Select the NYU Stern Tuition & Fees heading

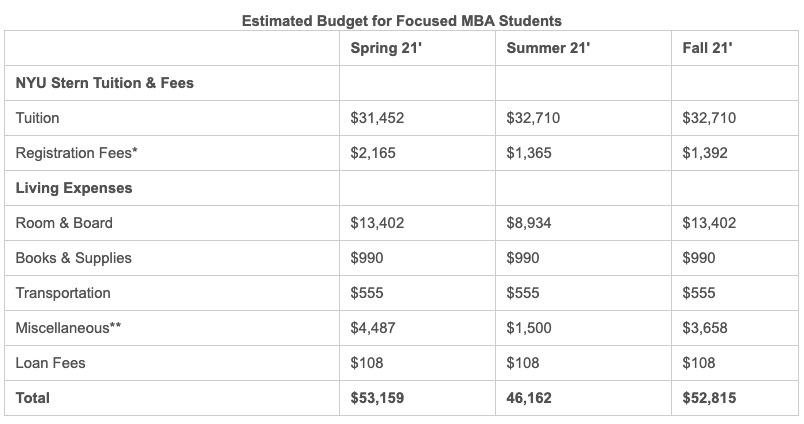point(105,83)
